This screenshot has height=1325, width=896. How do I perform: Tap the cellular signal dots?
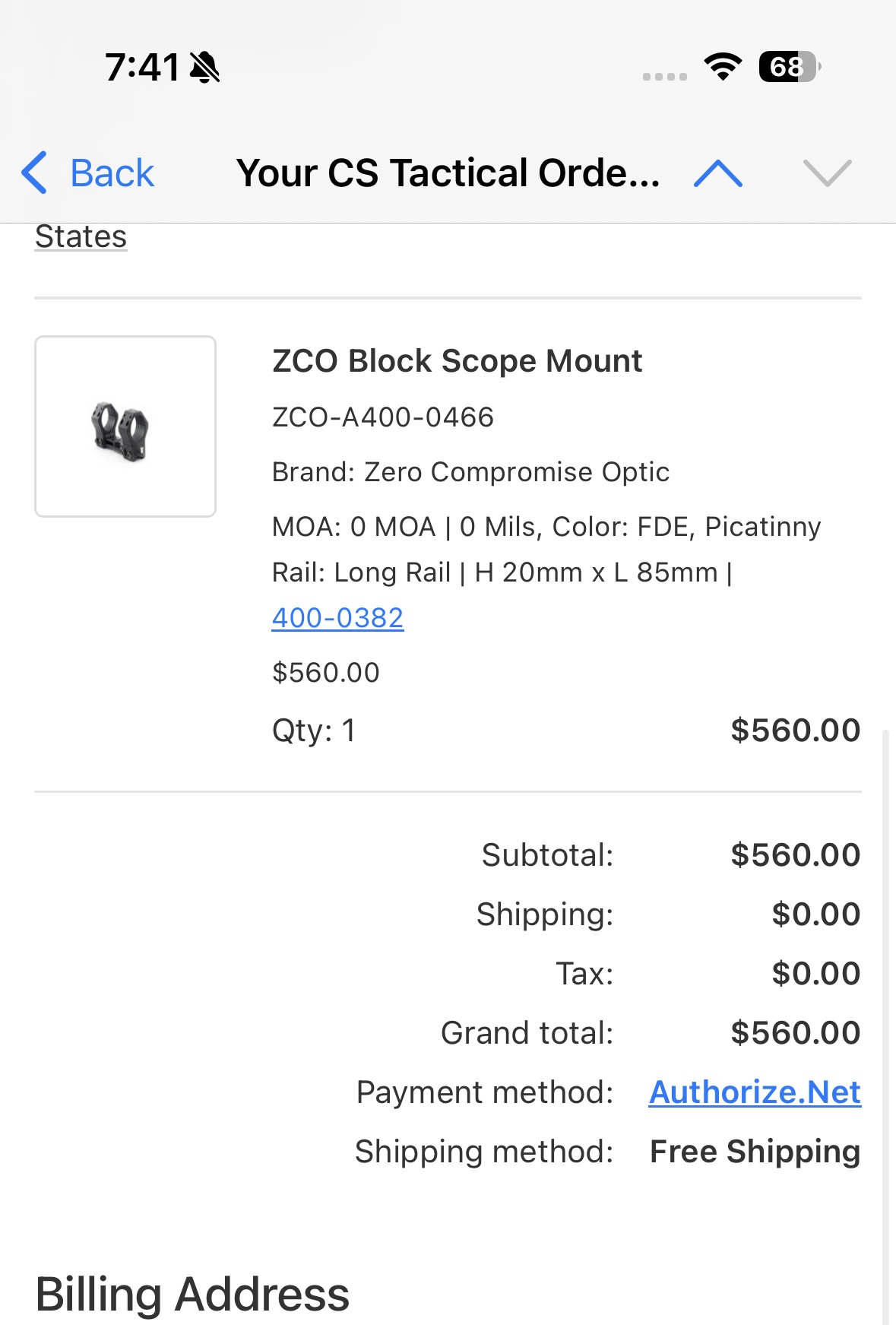pyautogui.click(x=664, y=76)
